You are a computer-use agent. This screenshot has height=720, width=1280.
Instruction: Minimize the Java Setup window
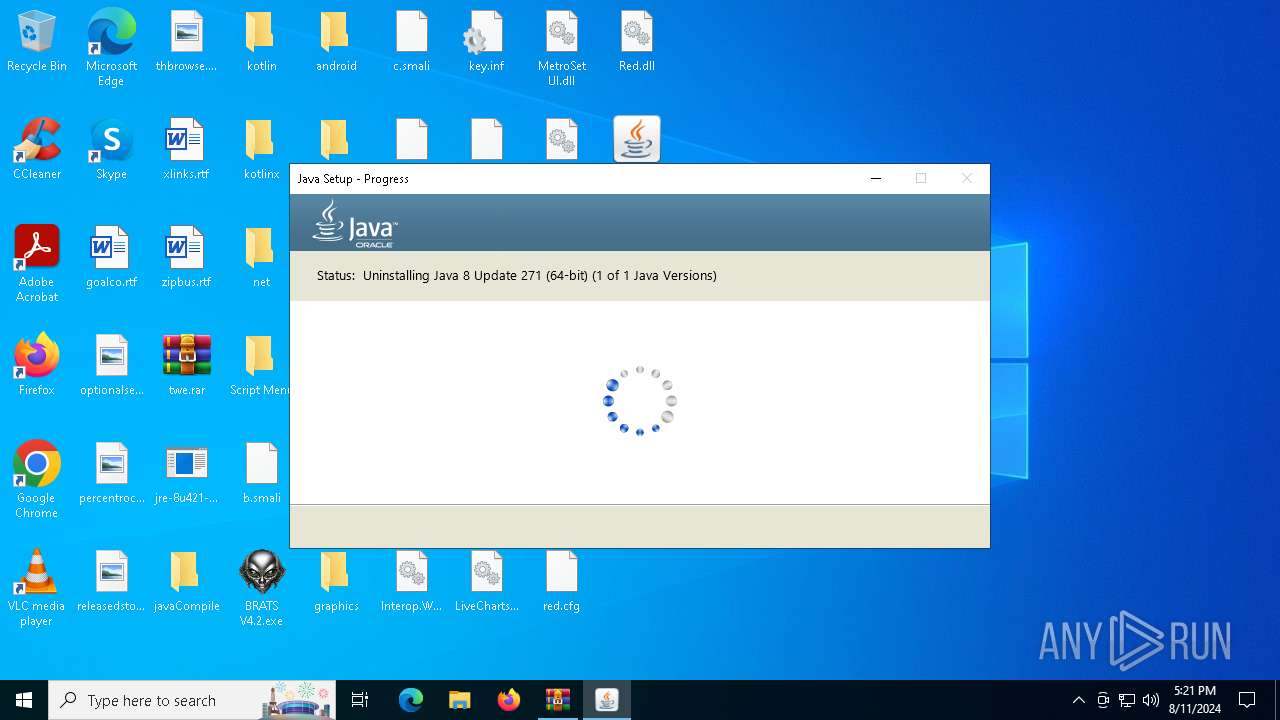(876, 179)
